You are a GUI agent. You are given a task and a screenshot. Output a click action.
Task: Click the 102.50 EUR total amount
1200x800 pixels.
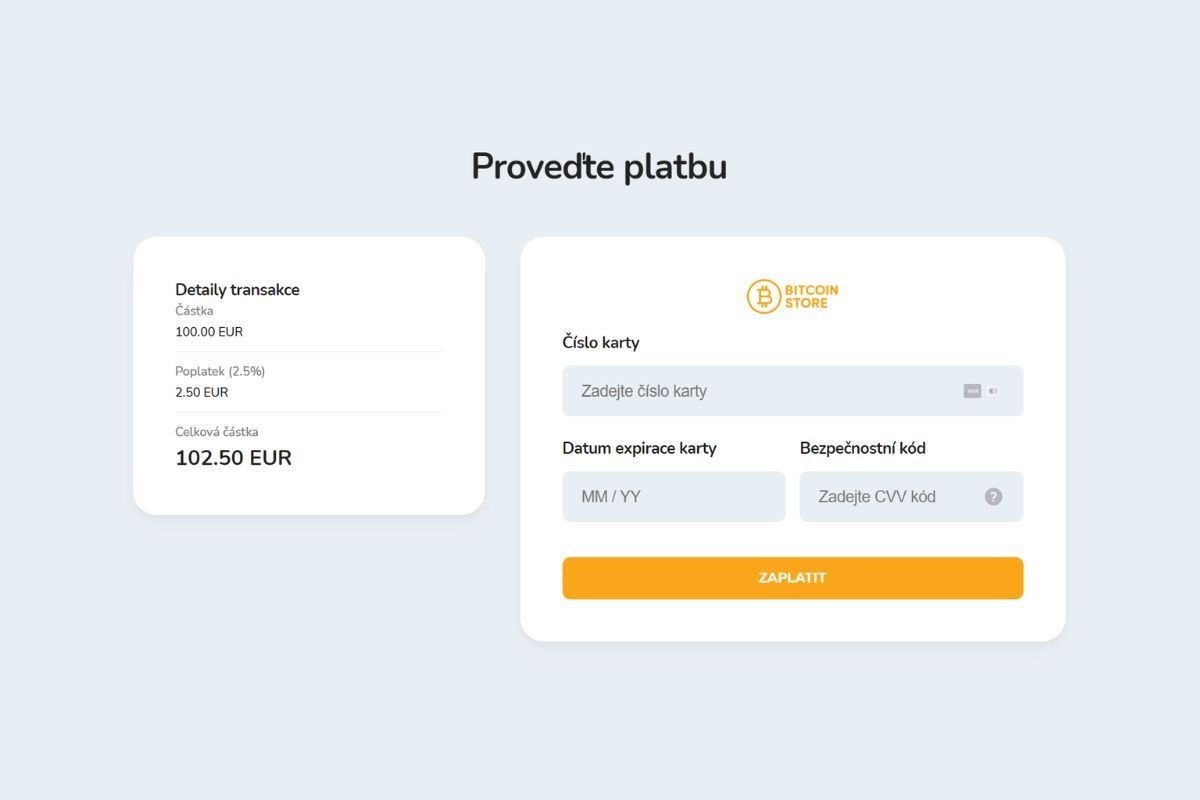[233, 458]
